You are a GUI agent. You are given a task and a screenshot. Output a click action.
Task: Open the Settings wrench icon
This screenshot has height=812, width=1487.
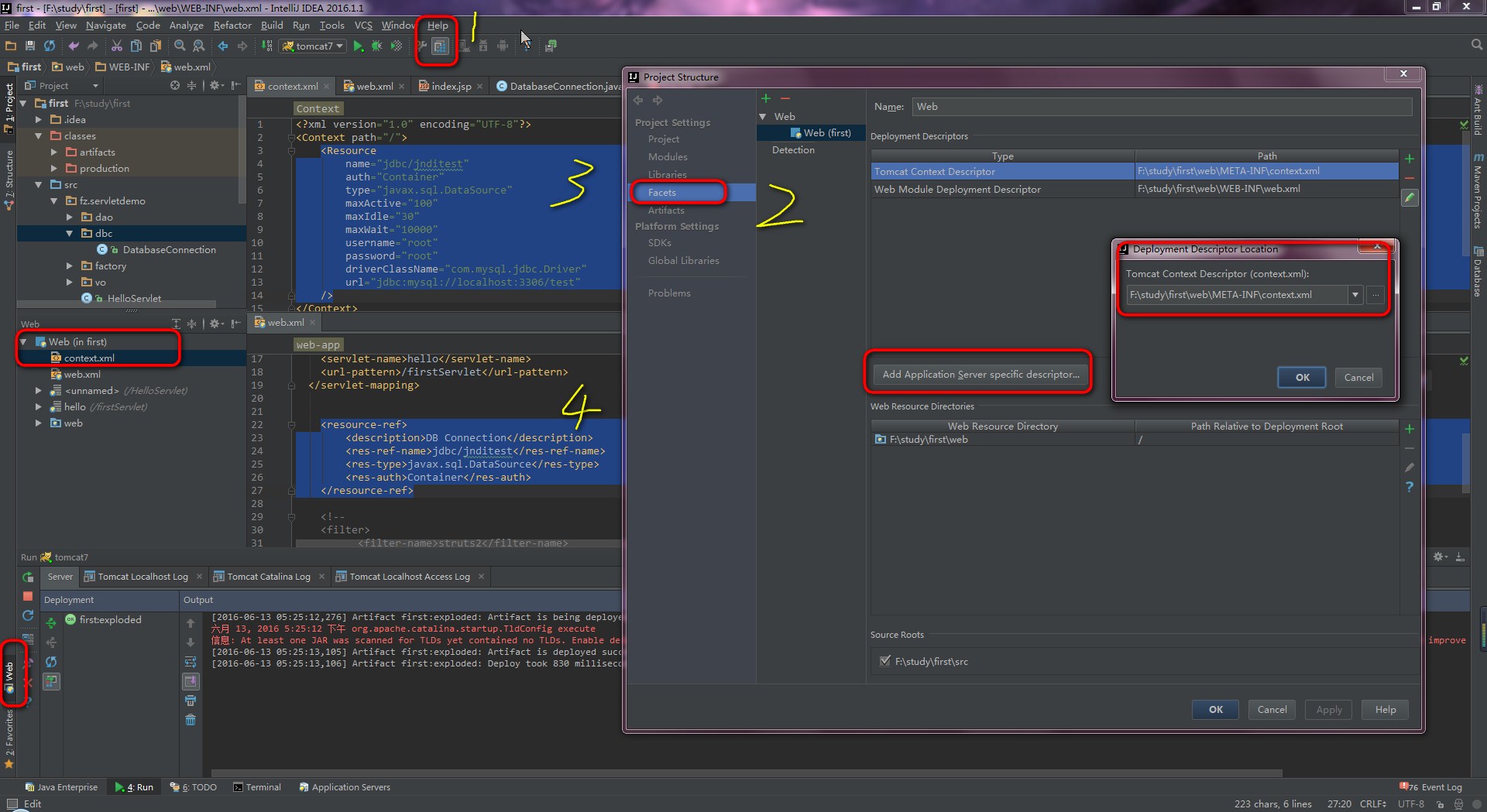pyautogui.click(x=421, y=46)
